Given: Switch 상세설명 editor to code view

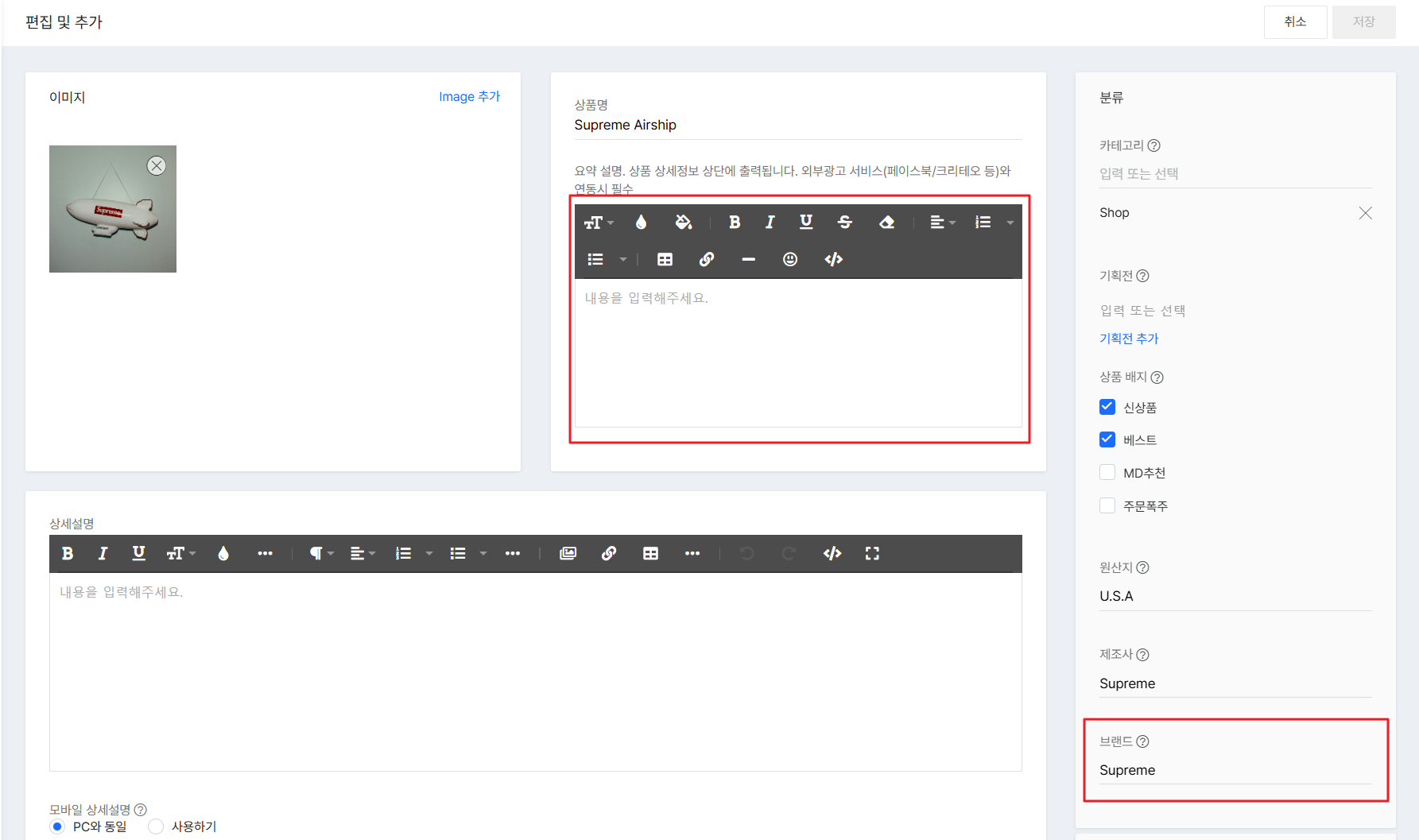Looking at the screenshot, I should pyautogui.click(x=832, y=553).
